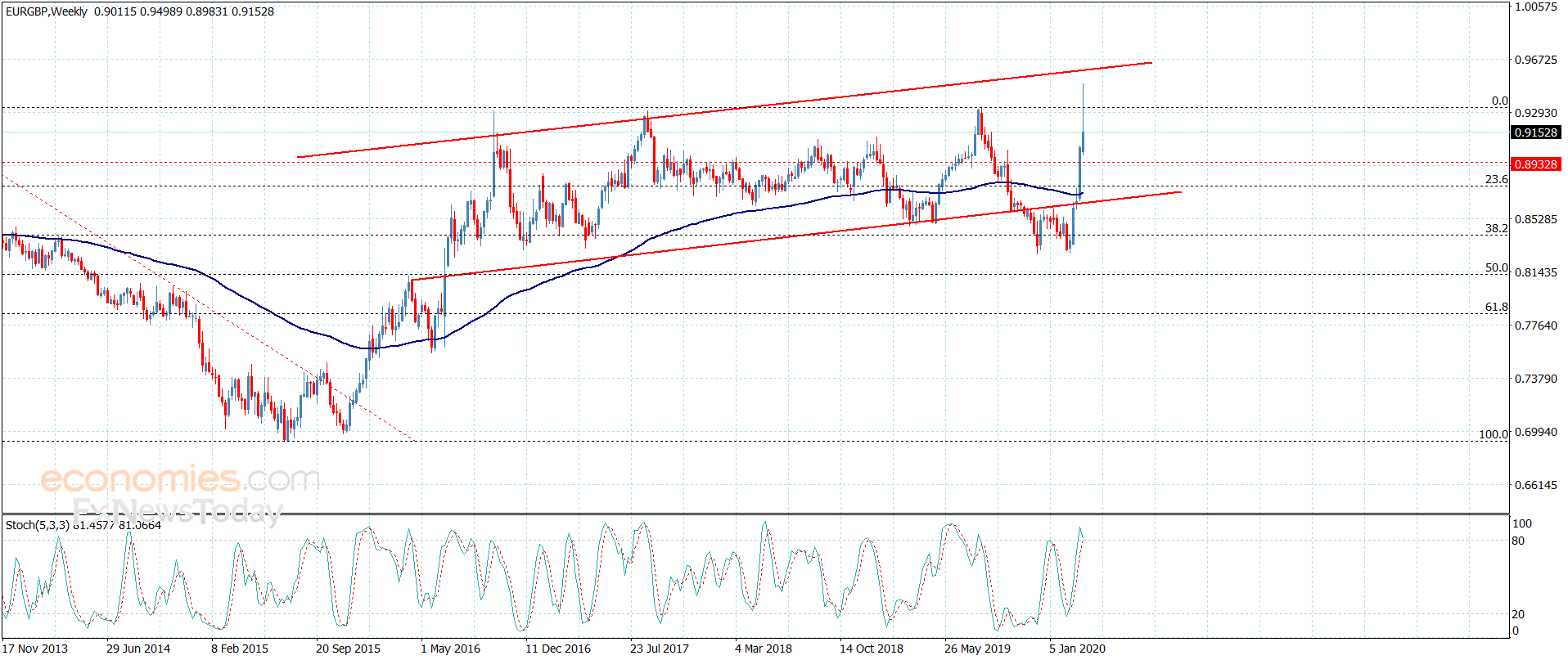Click the 20 Sep 2015 date label
This screenshot has height=660, width=1568.
(x=348, y=649)
